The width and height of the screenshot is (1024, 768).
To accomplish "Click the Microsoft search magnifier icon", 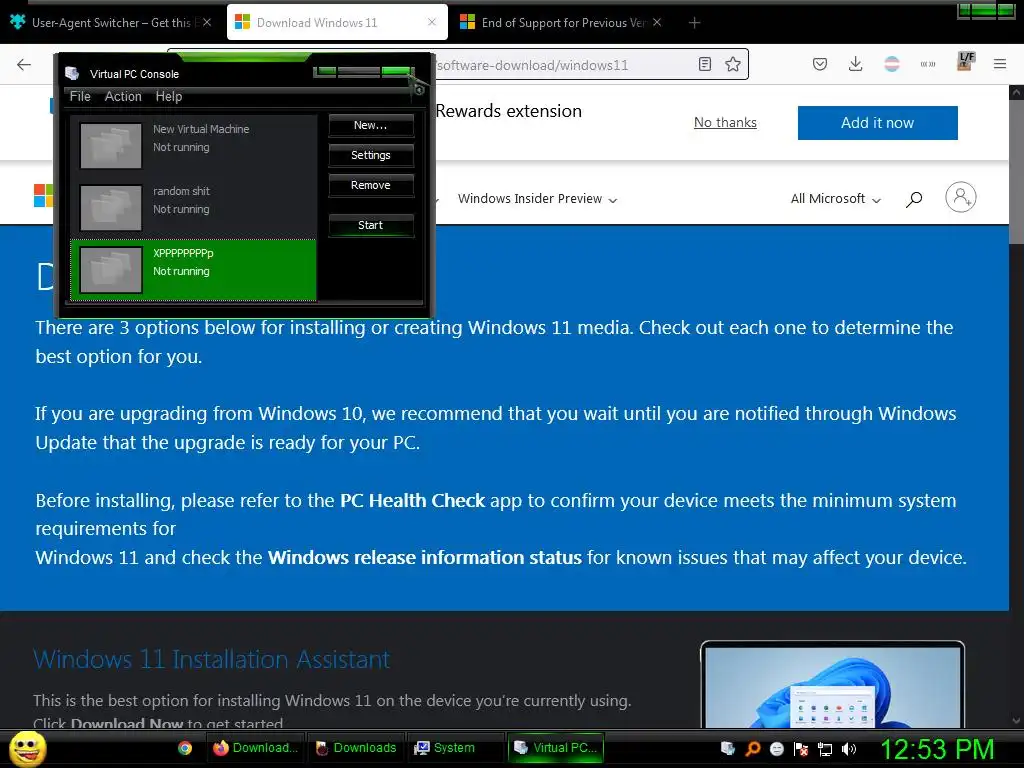I will point(914,199).
